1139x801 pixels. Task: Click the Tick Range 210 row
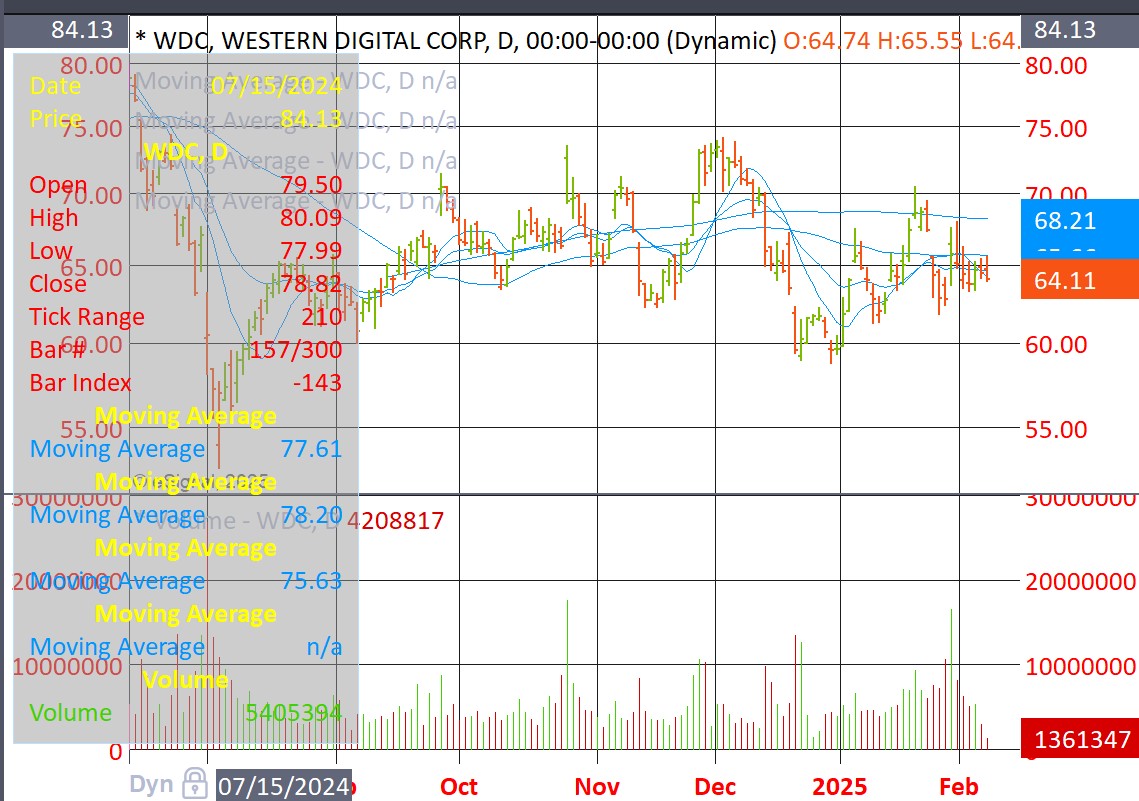point(185,317)
